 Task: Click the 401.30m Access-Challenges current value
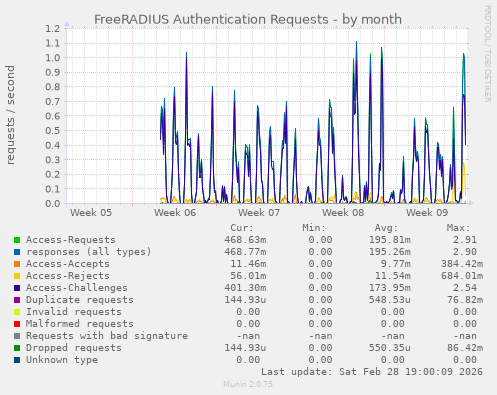(245, 288)
